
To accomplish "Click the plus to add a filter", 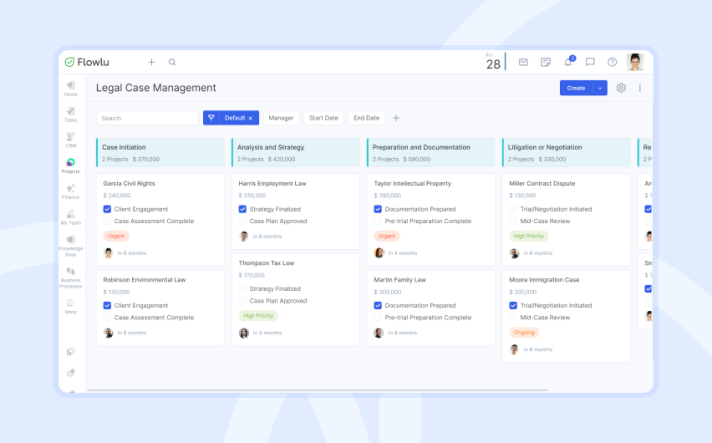I will coord(396,118).
